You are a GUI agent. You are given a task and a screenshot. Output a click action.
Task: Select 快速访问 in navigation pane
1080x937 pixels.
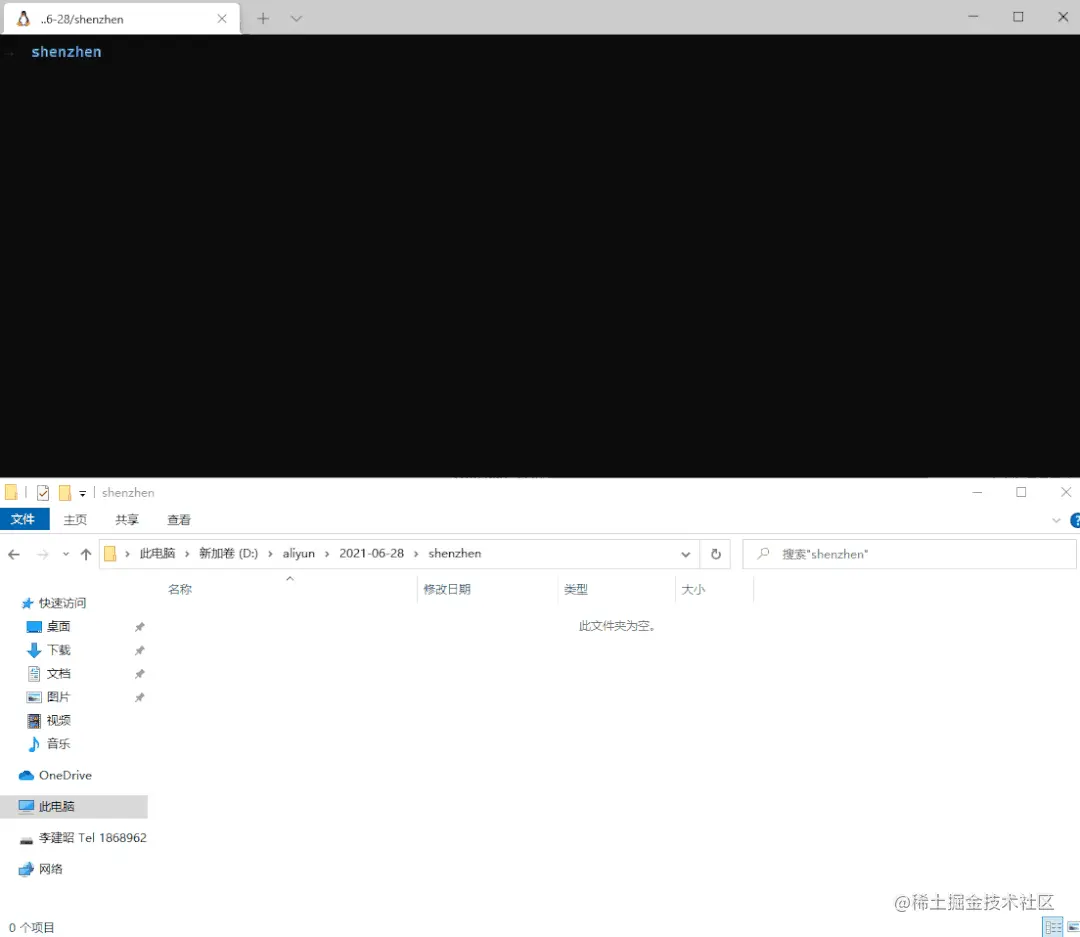[62, 603]
